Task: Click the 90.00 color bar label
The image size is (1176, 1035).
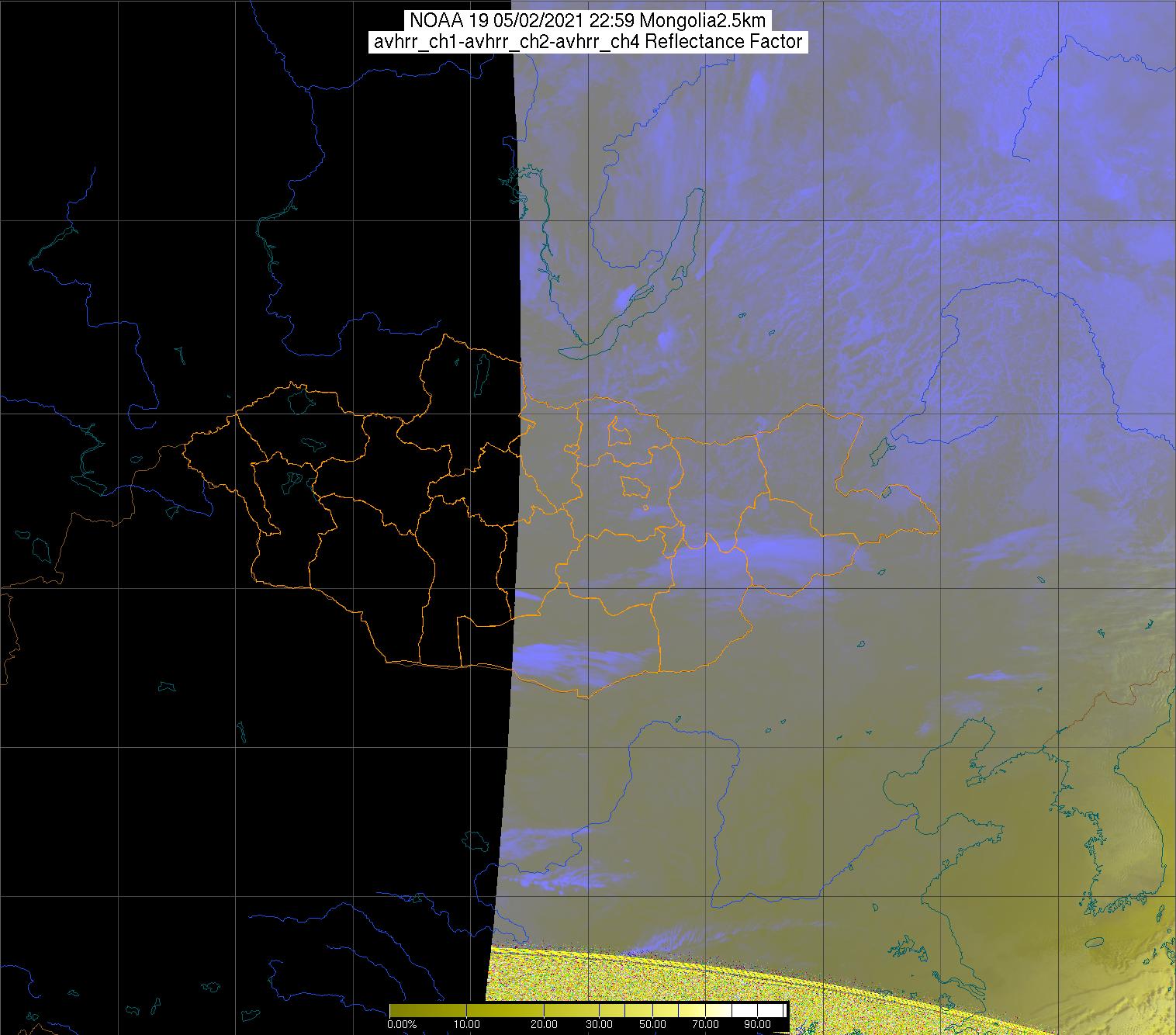Action: 751,1024
